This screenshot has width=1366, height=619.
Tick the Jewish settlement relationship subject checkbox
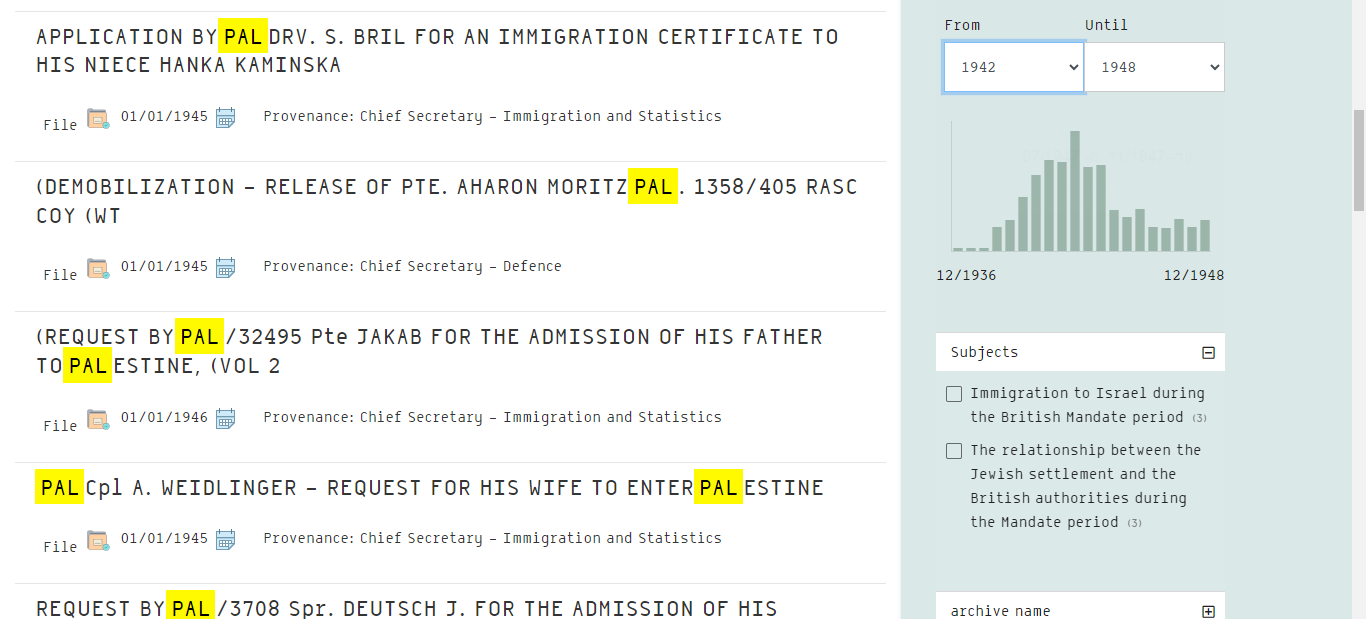click(x=954, y=451)
